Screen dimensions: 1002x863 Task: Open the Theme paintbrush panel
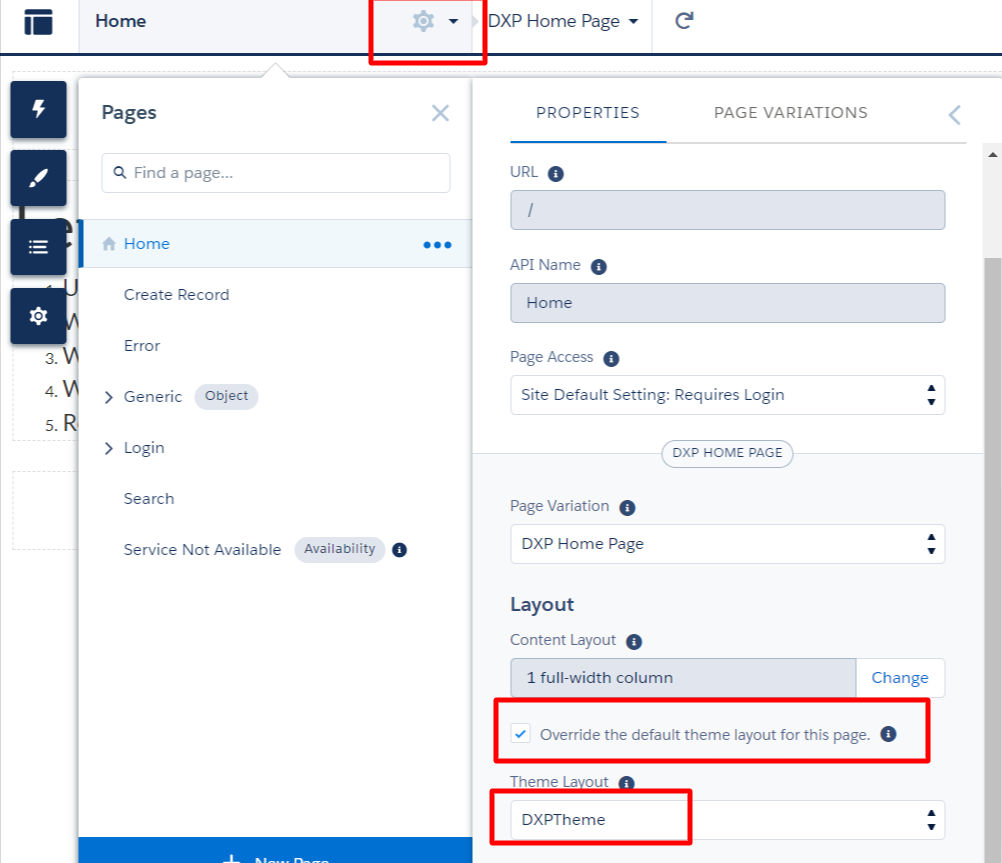[38, 178]
